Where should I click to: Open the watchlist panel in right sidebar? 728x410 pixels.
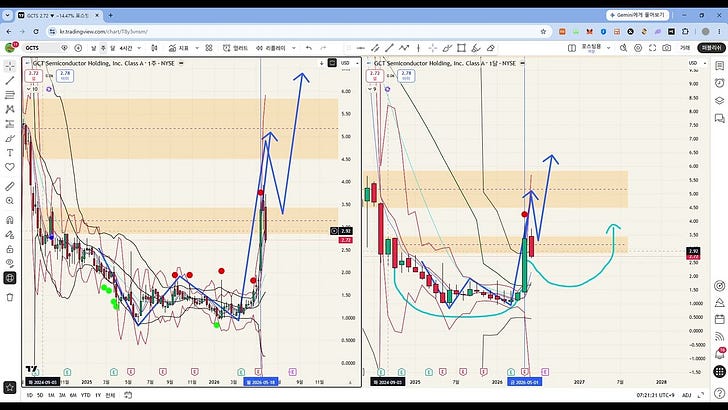pyautogui.click(x=719, y=66)
